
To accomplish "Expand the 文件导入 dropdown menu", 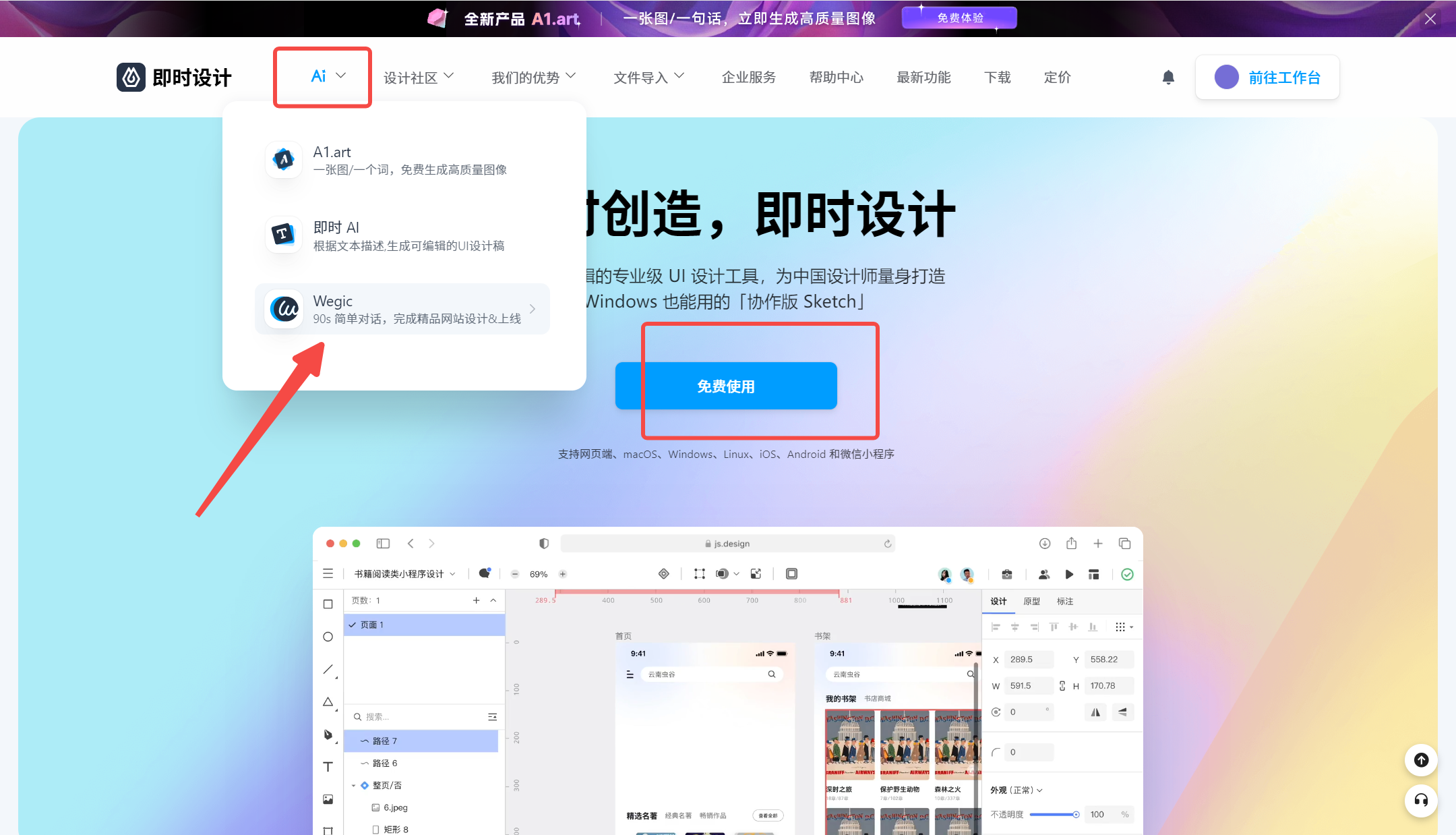I will tap(647, 77).
